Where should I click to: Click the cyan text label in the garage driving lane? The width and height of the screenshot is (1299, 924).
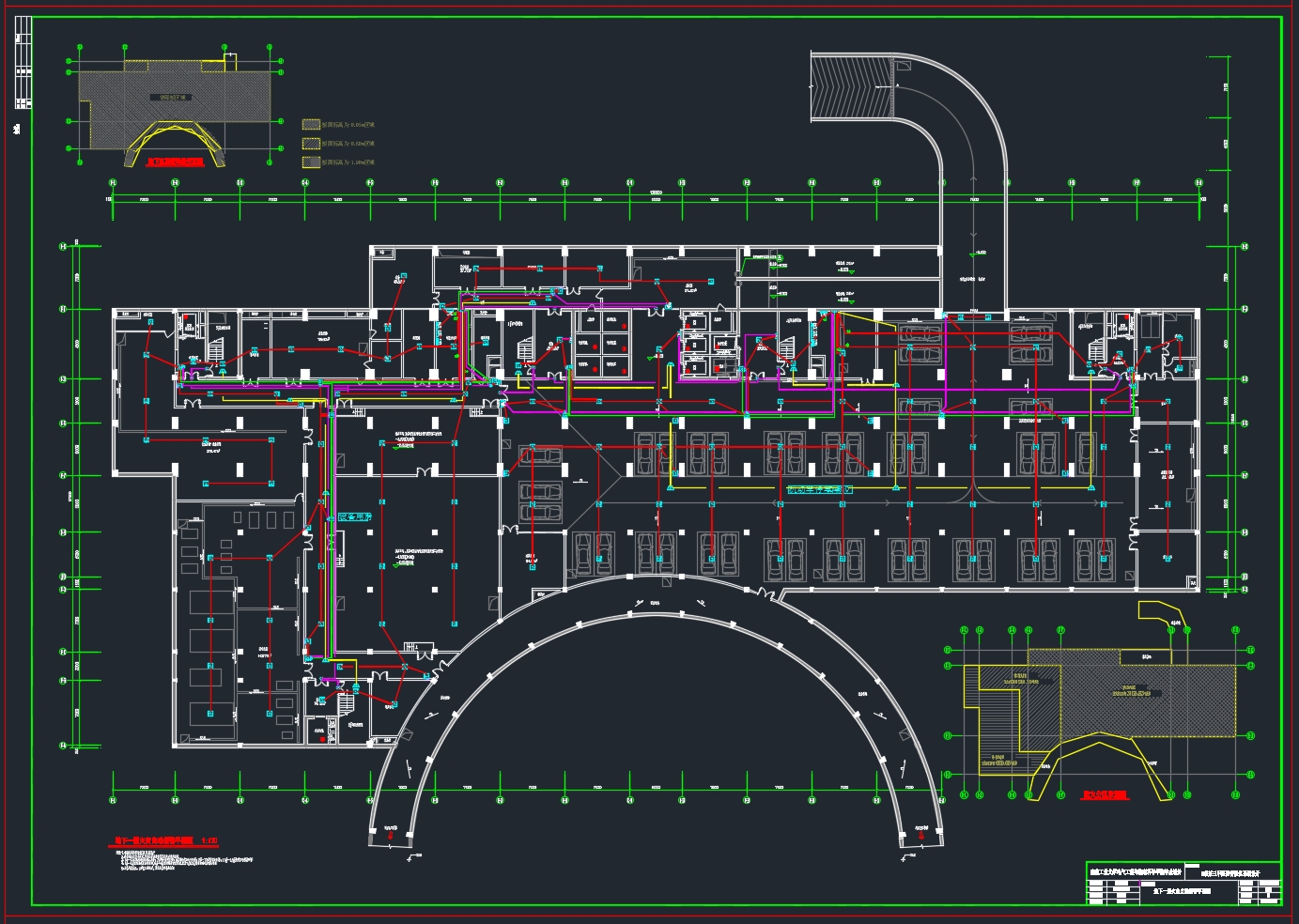point(819,490)
